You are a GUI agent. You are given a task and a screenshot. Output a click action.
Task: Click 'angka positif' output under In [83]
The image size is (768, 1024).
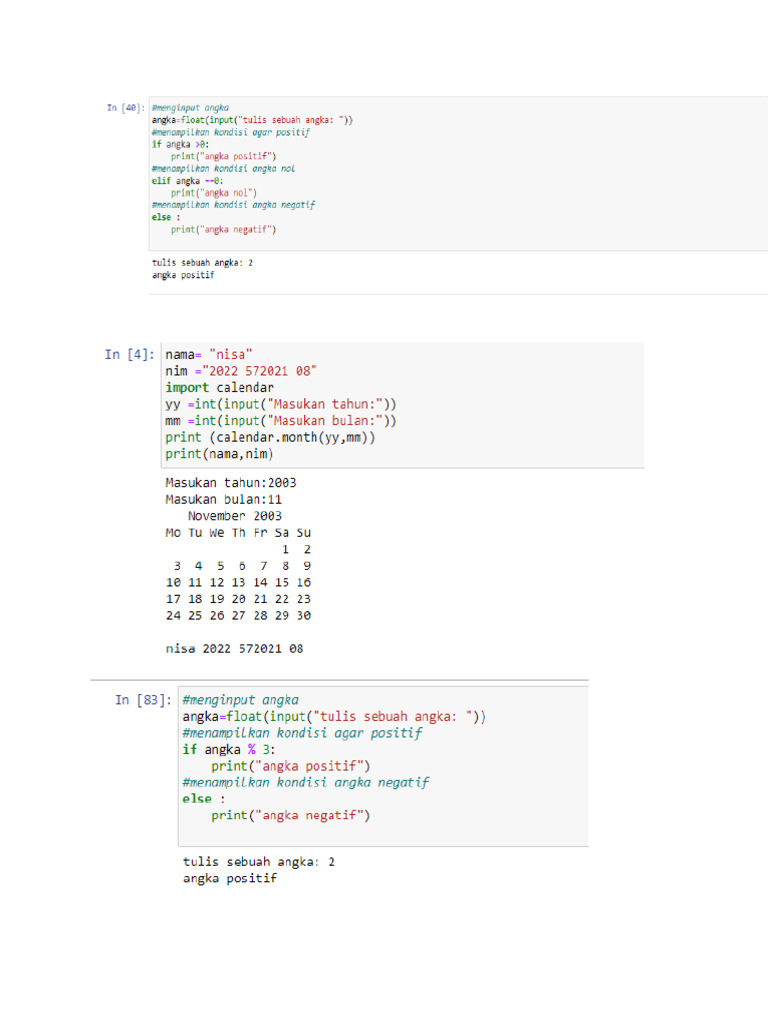[x=230, y=878]
